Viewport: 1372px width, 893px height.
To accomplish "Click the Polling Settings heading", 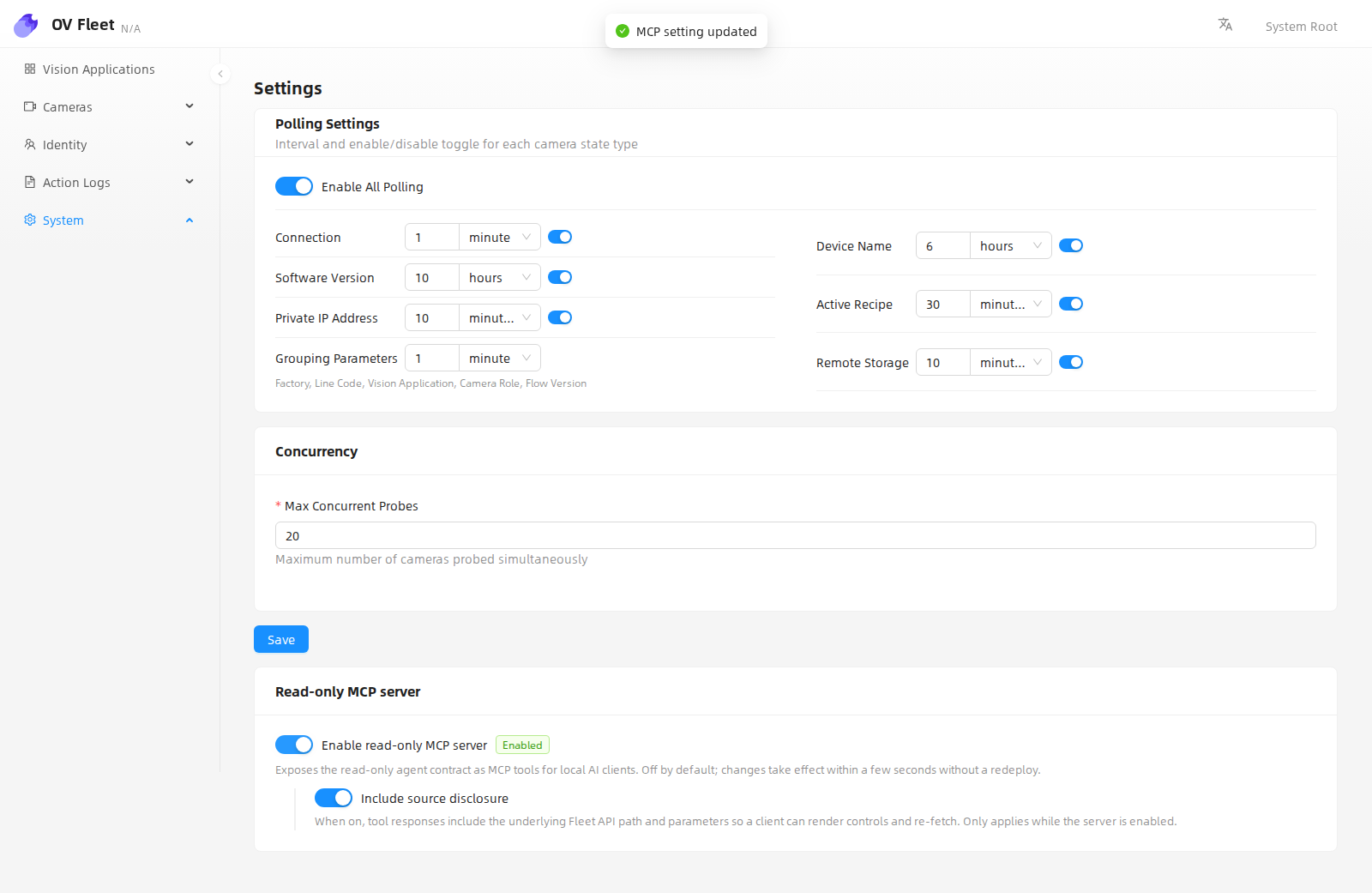I will tap(328, 124).
